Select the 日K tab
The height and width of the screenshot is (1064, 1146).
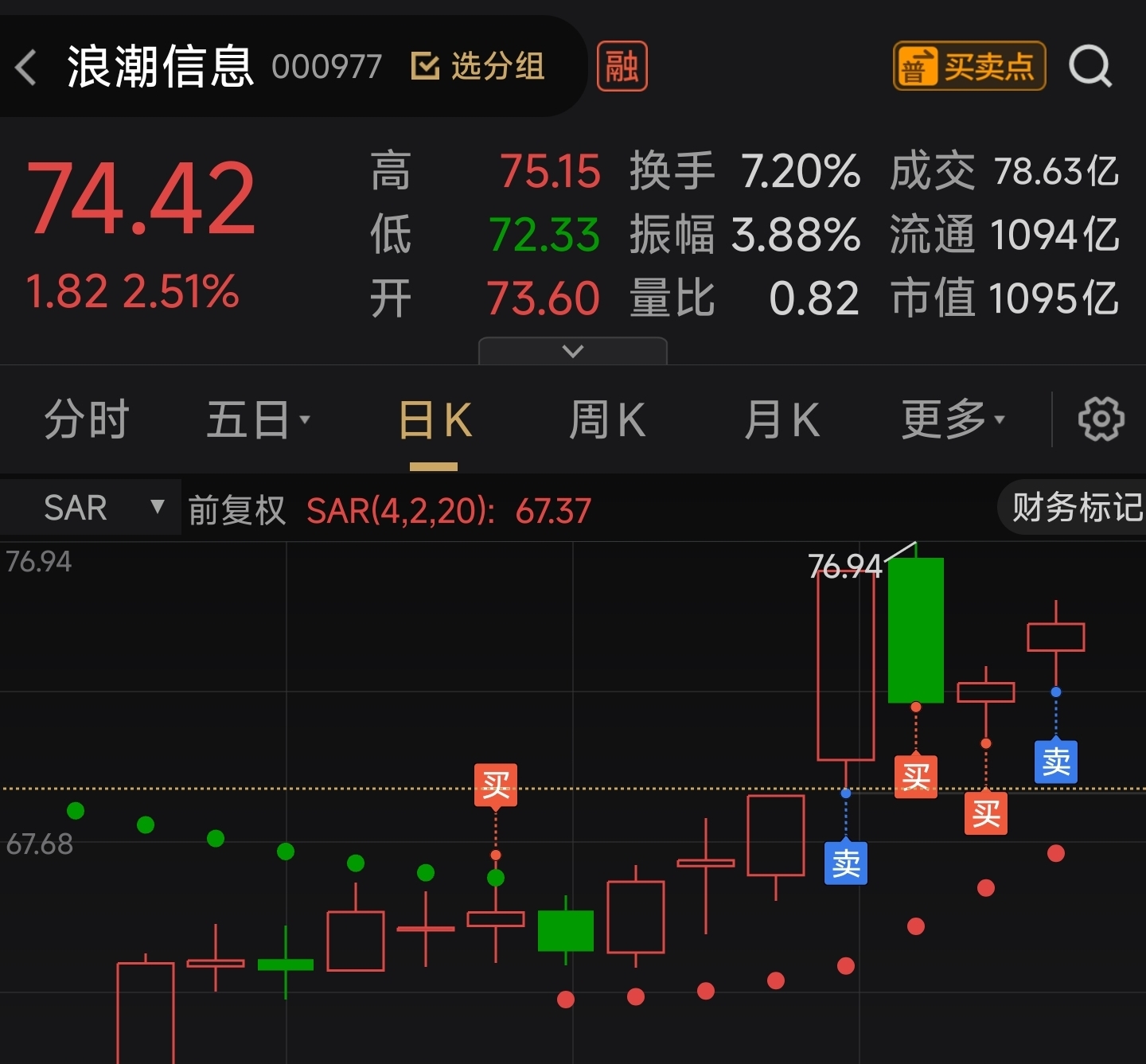point(435,419)
